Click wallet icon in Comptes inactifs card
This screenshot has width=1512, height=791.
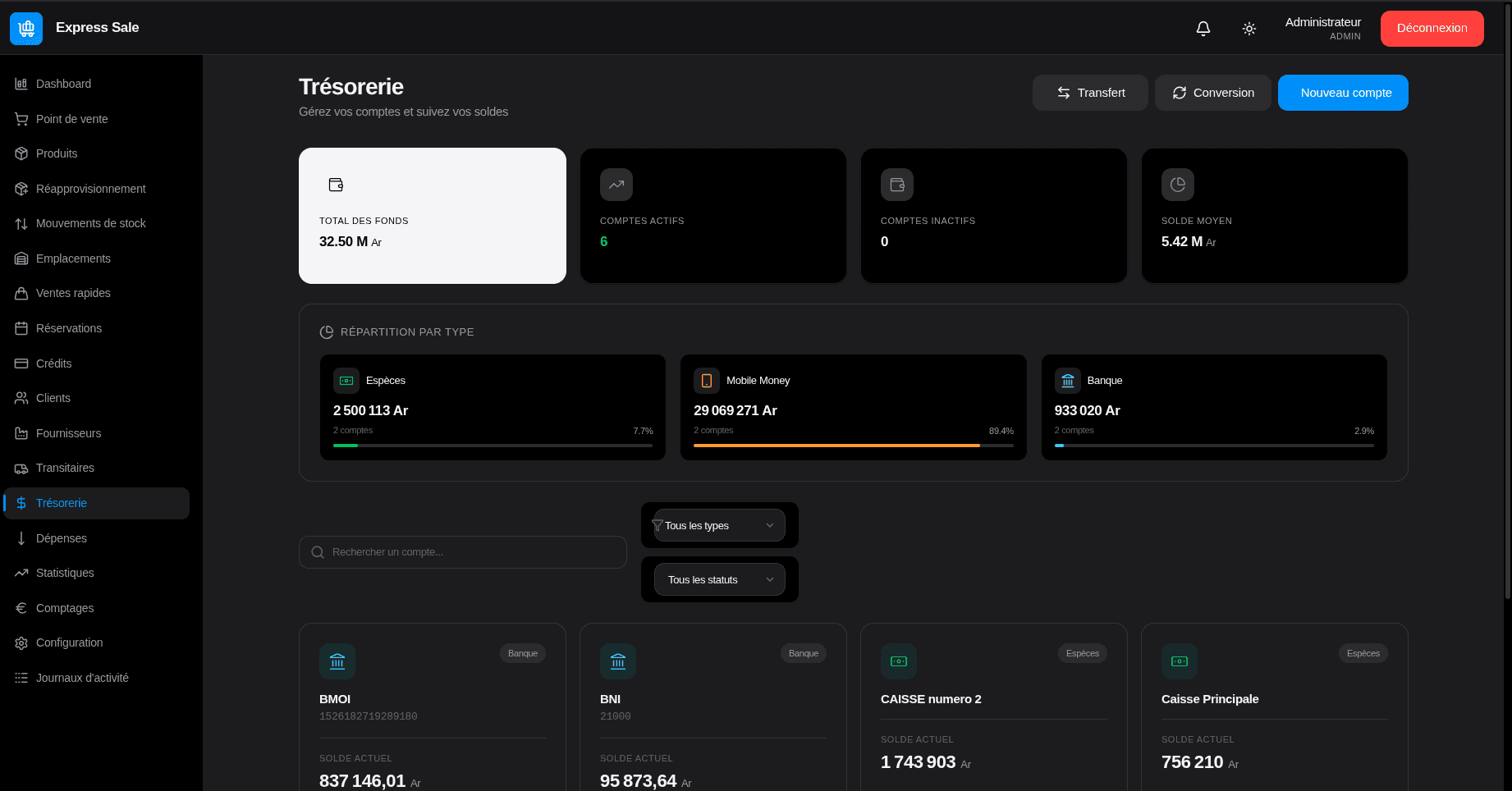[x=897, y=185]
